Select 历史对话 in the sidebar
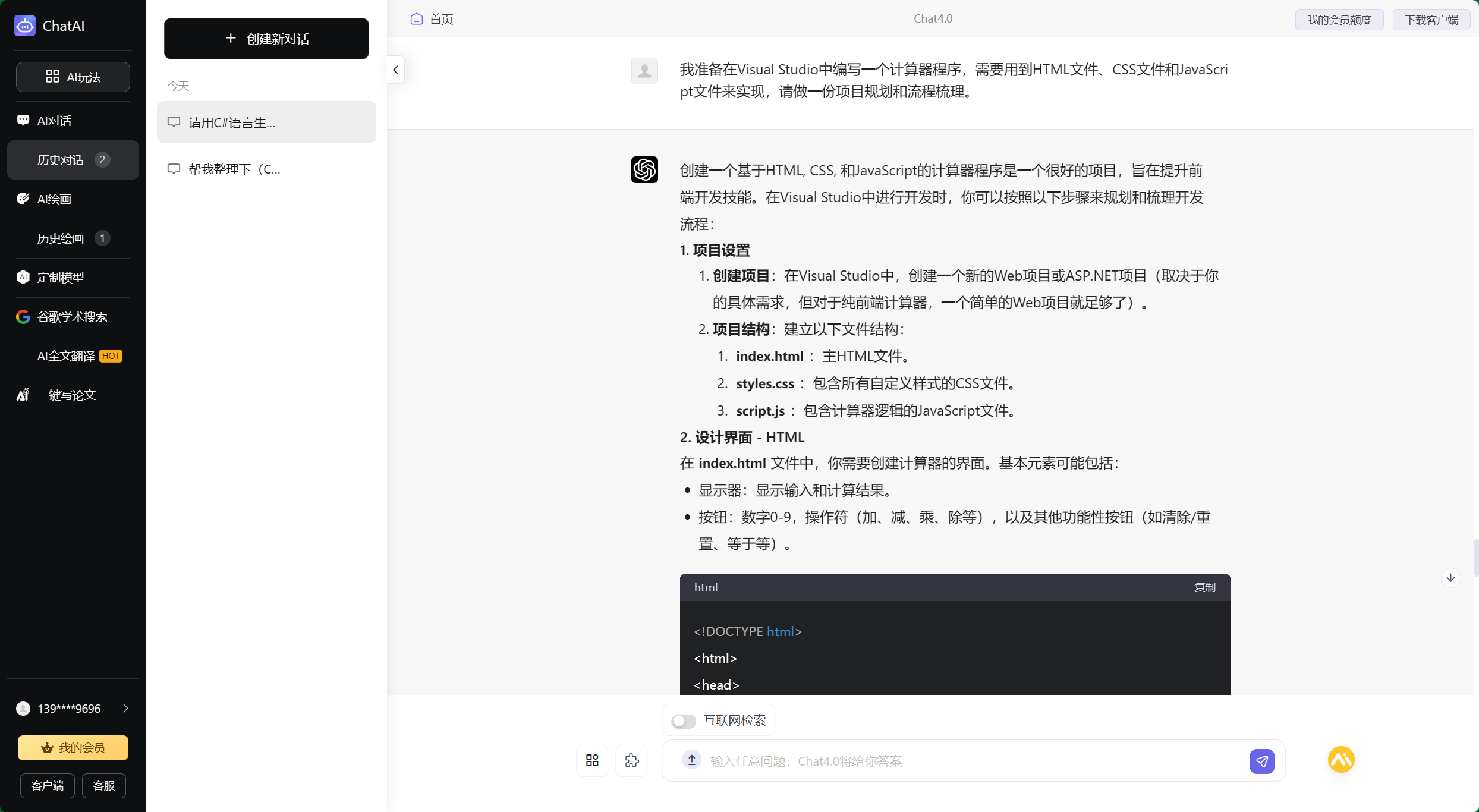This screenshot has height=812, width=1479. coord(73,160)
